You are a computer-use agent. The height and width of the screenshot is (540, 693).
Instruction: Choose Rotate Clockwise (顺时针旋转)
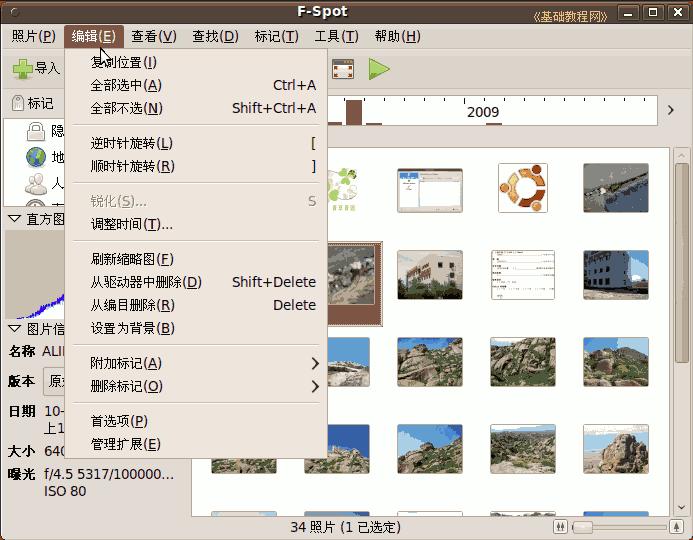pyautogui.click(x=196, y=167)
